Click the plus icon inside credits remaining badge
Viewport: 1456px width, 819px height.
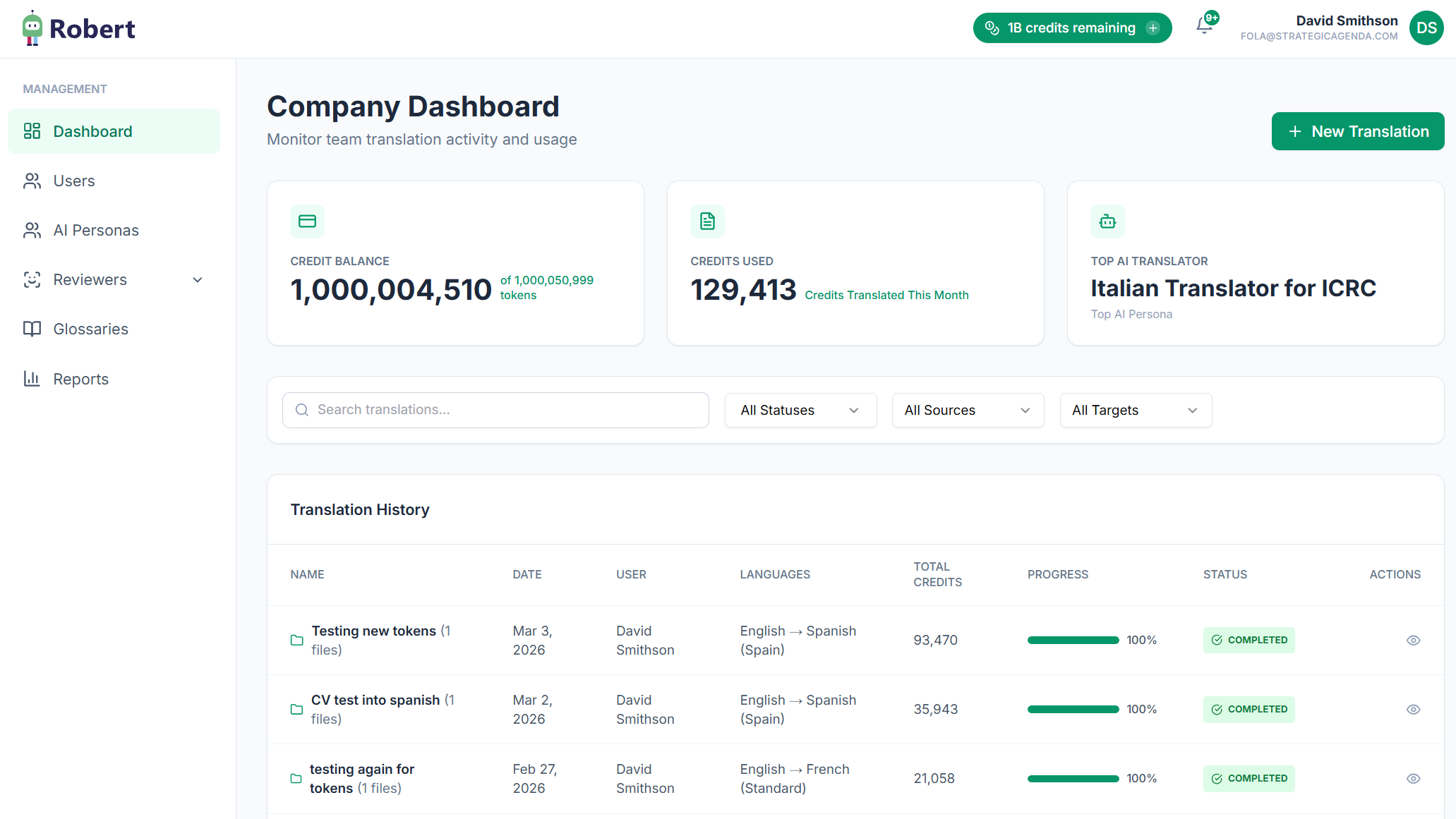[1153, 28]
